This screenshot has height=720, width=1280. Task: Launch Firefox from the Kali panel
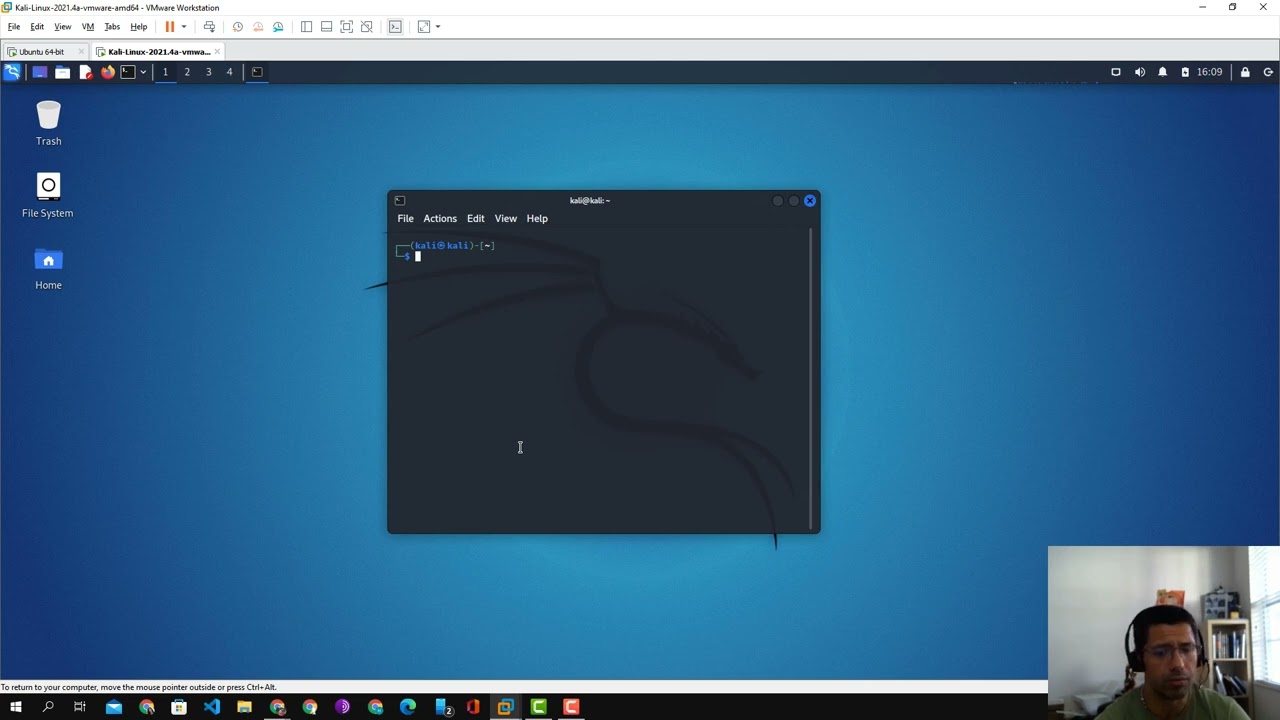(x=108, y=72)
